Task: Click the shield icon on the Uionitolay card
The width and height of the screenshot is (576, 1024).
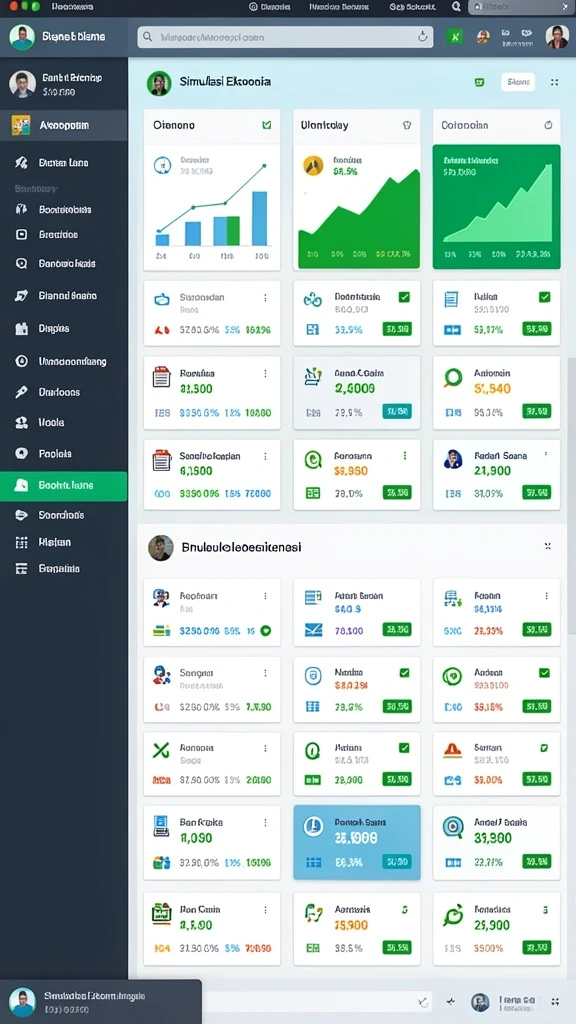Action: [406, 125]
